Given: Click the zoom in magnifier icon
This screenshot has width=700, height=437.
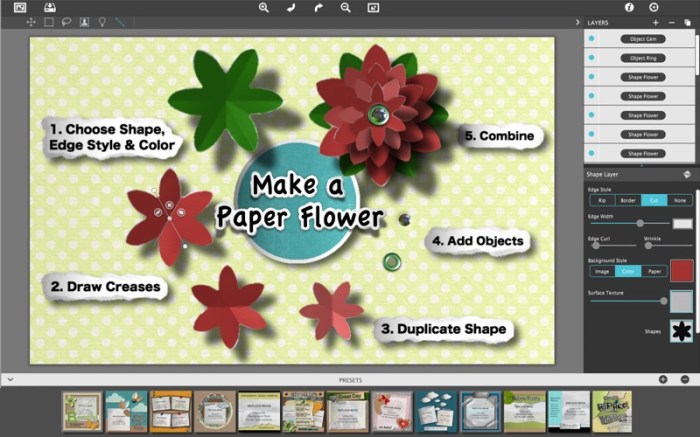Looking at the screenshot, I should (x=264, y=7).
